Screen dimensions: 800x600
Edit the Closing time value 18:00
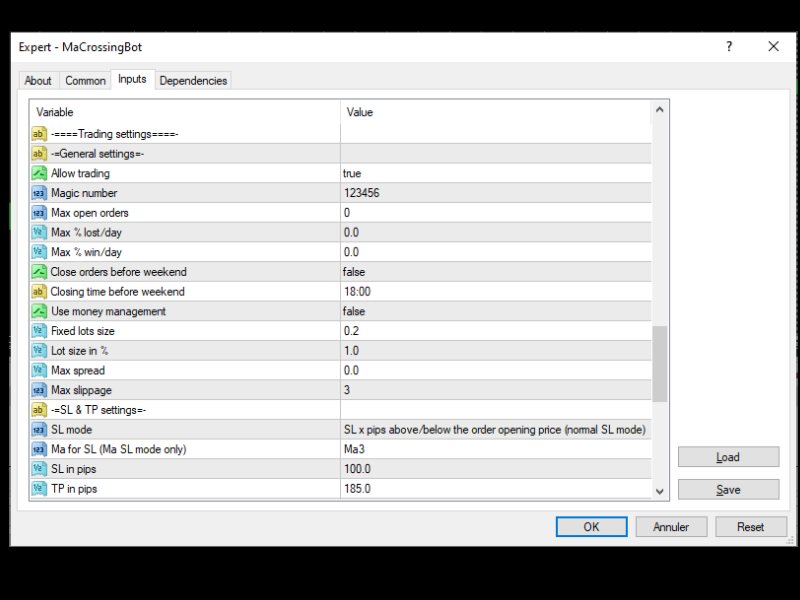[x=496, y=292]
